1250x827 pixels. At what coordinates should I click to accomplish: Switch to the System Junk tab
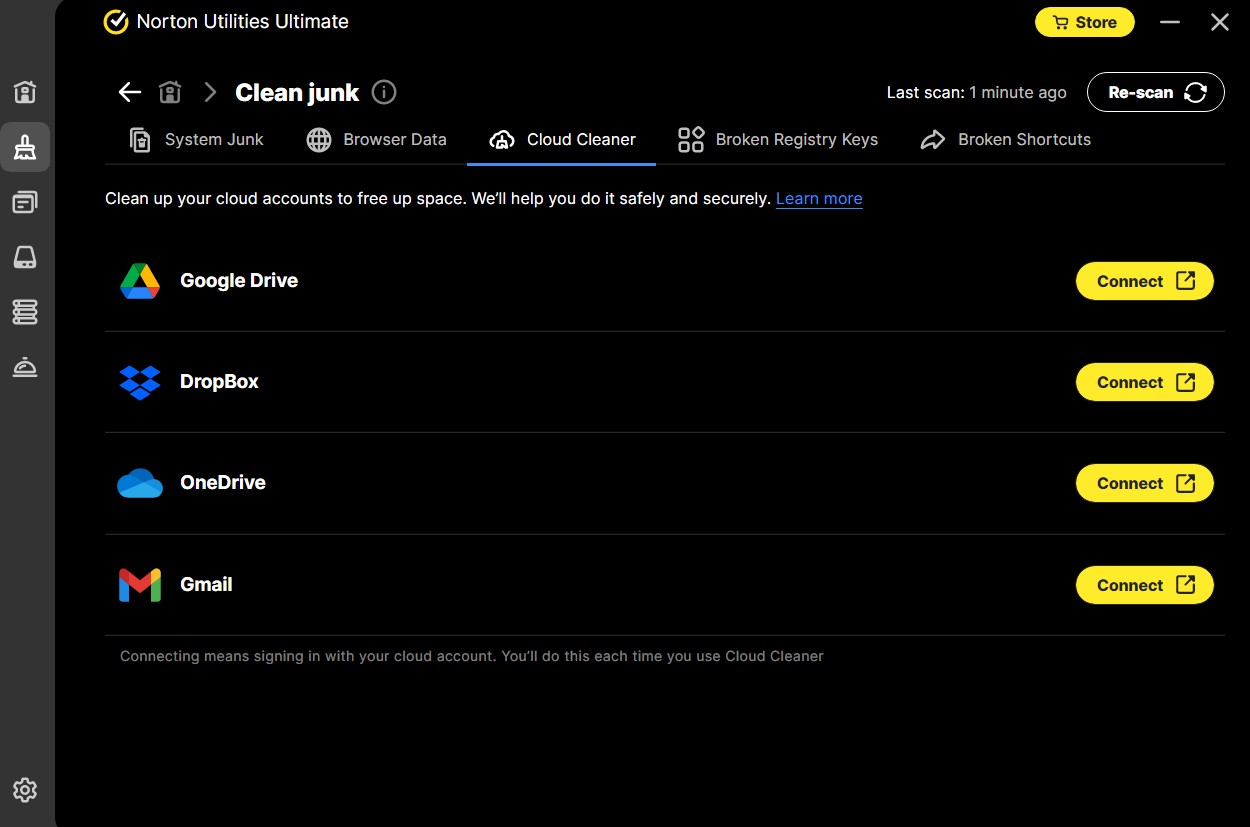tap(196, 139)
